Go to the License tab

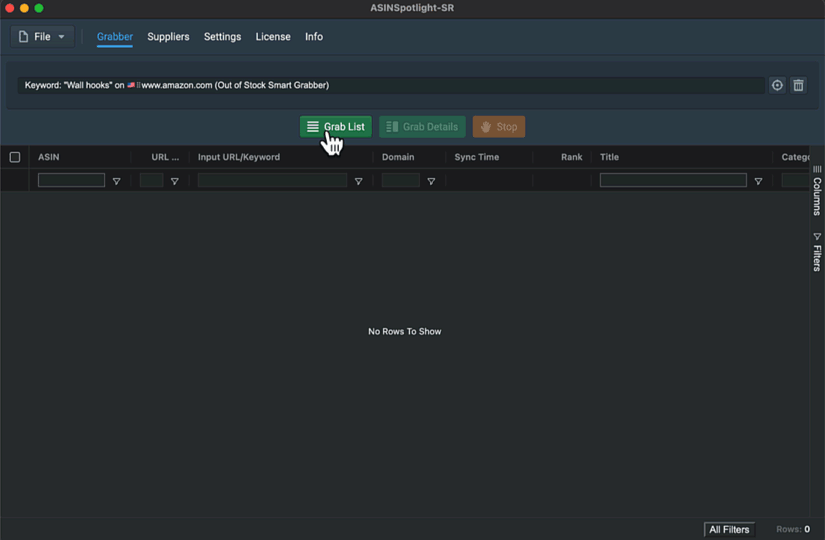(x=273, y=37)
